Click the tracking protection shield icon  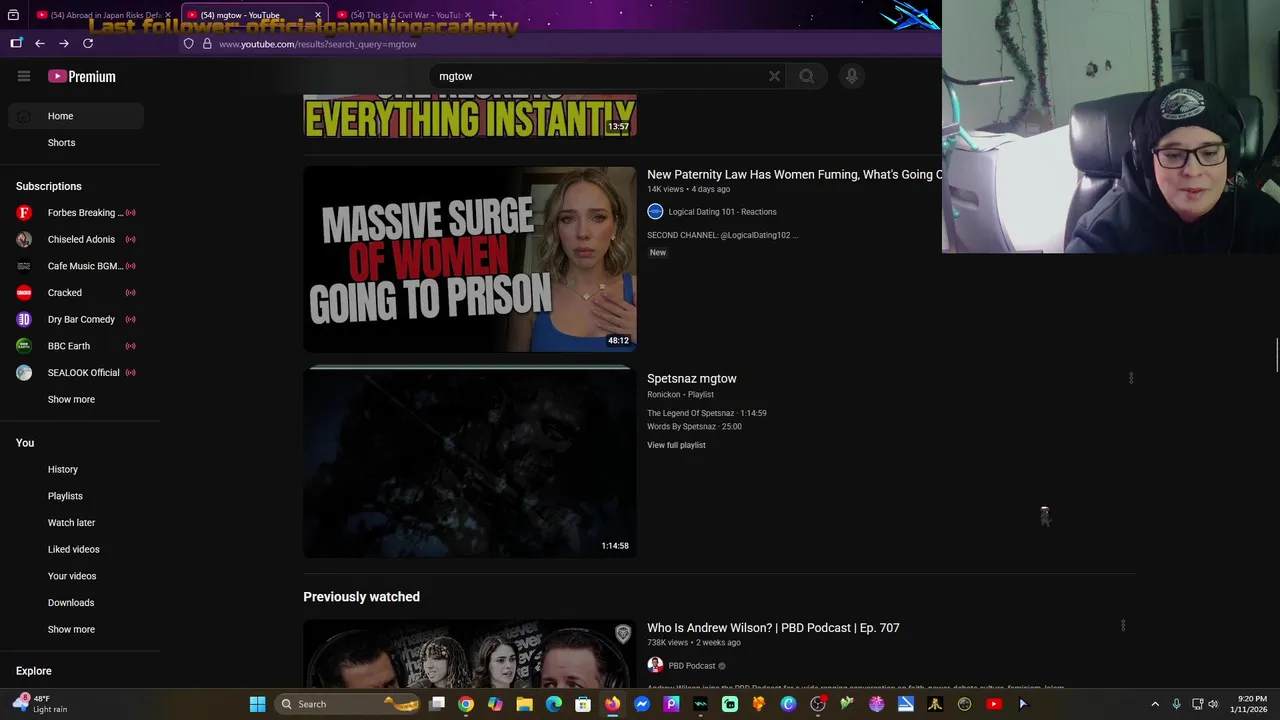tap(188, 44)
